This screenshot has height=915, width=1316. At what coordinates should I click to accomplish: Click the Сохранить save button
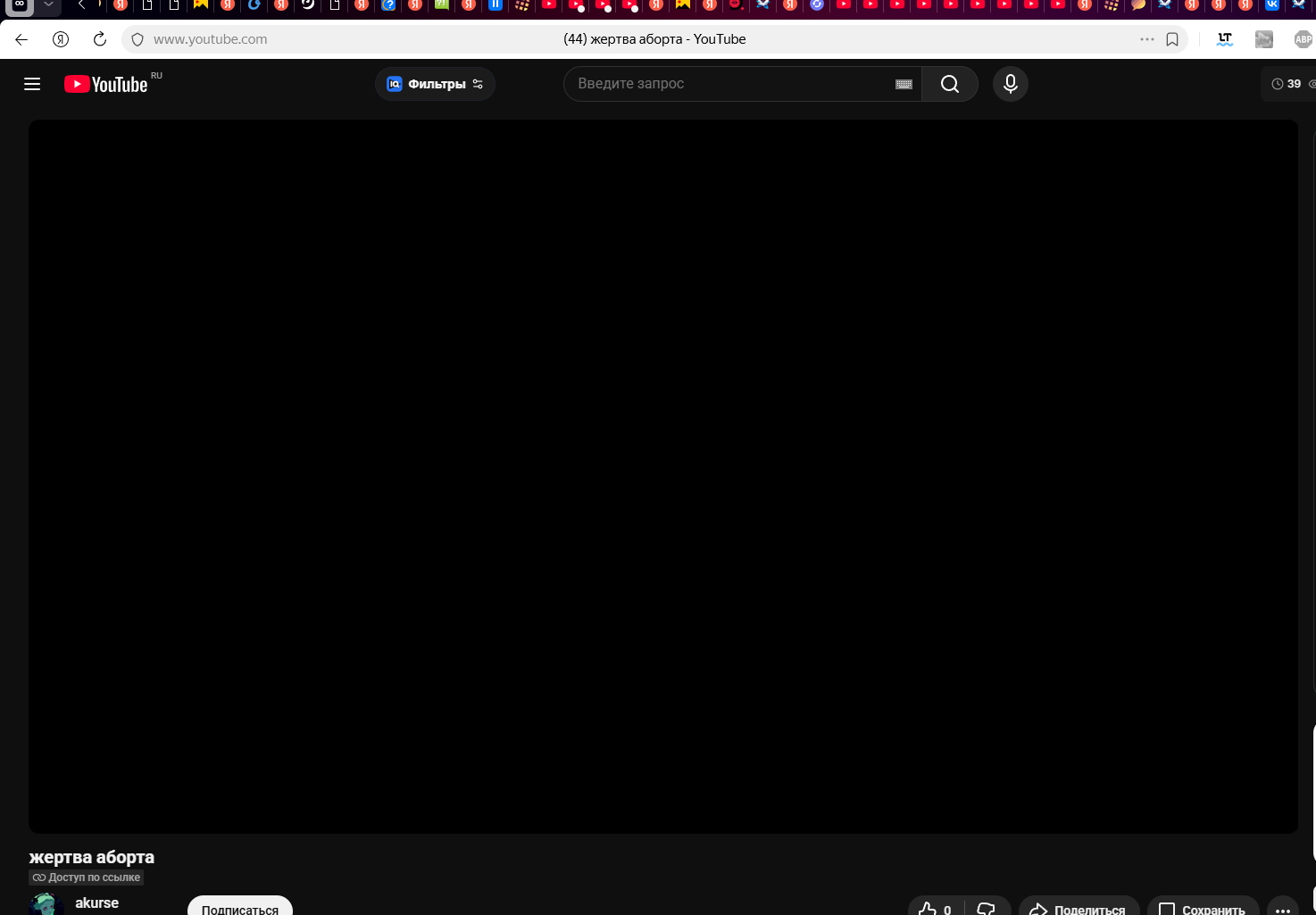[1202, 909]
